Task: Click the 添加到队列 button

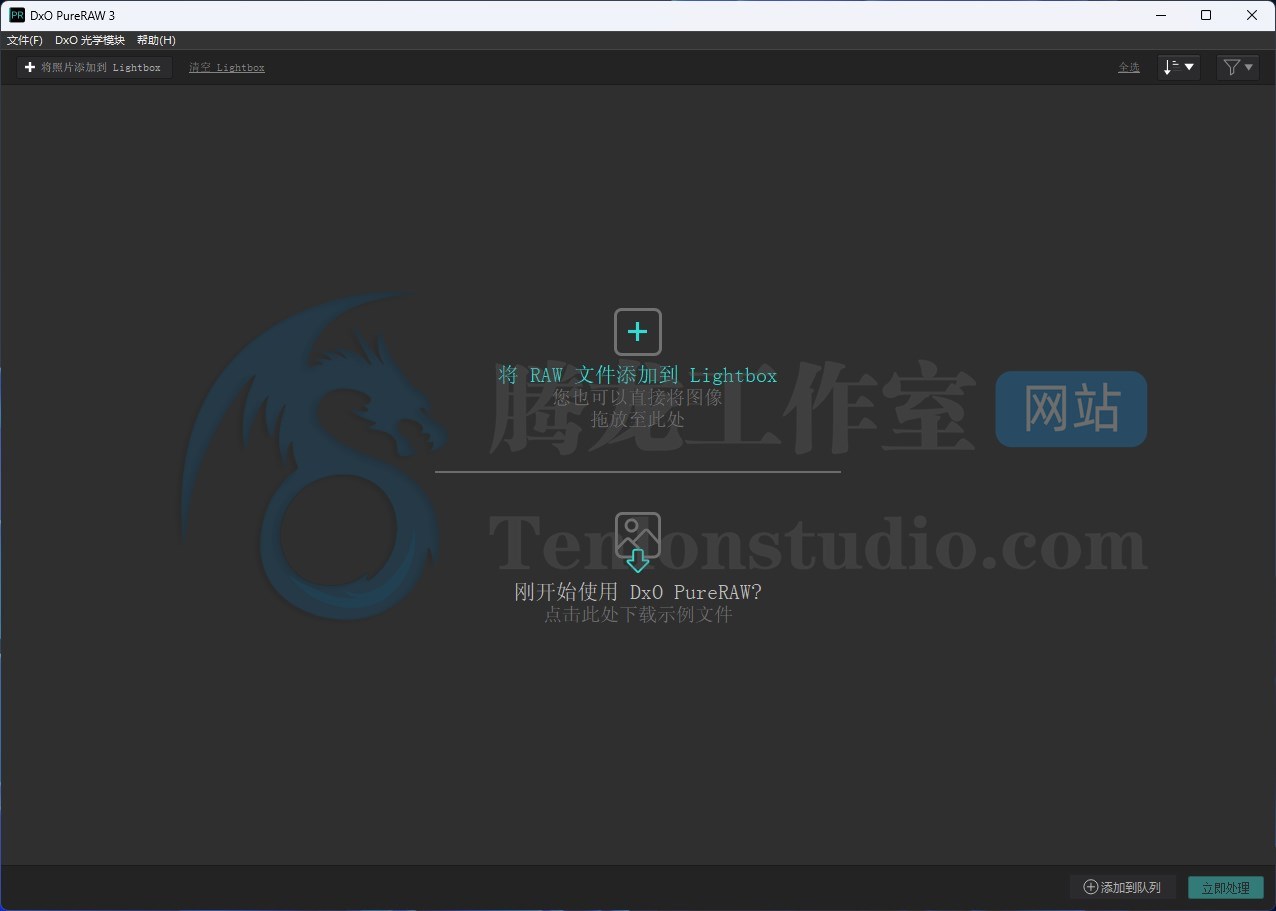Action: 1123,887
